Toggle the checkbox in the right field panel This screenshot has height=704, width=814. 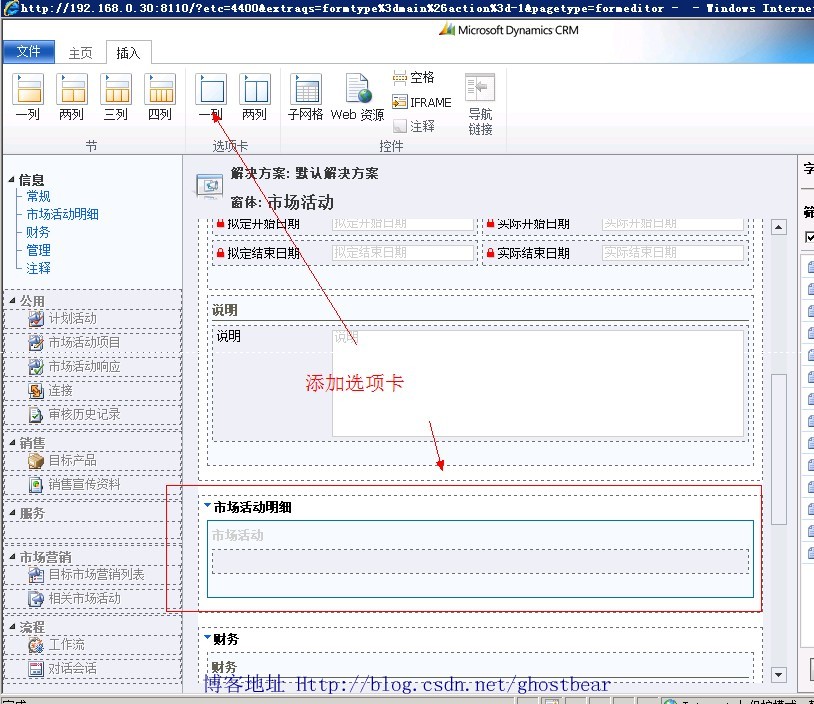click(809, 237)
